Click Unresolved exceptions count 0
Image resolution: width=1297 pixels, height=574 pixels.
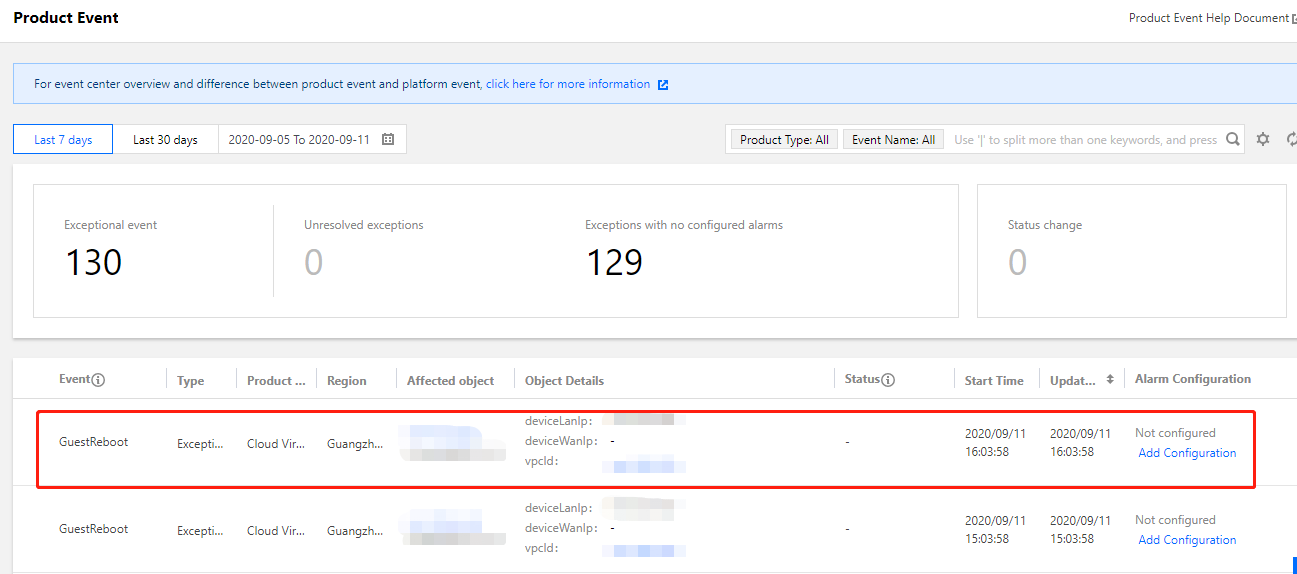(x=313, y=263)
